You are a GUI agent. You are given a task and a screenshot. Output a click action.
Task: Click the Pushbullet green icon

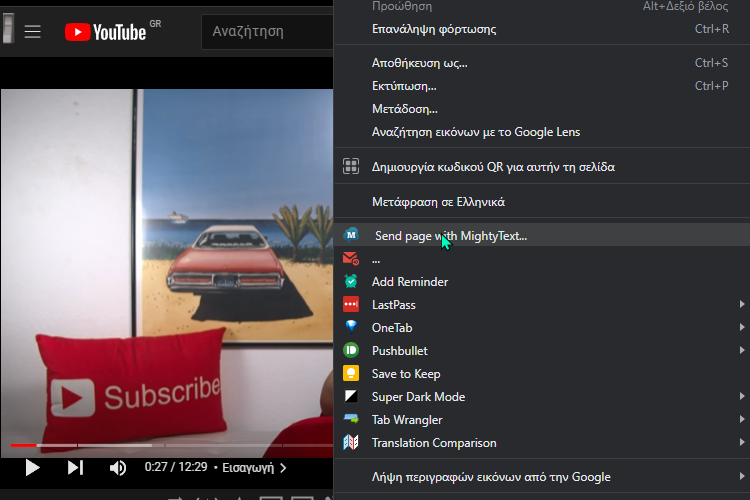tap(351, 350)
